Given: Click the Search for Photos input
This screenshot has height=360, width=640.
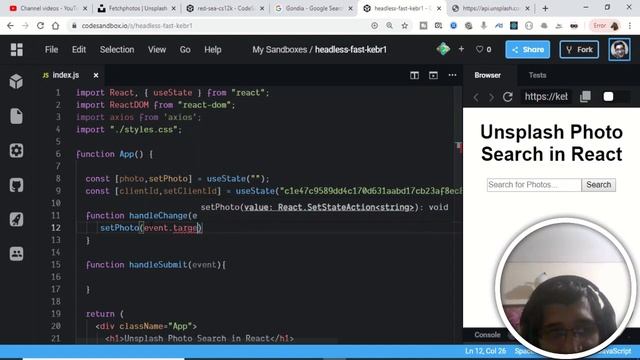Looking at the screenshot, I should click(534, 185).
